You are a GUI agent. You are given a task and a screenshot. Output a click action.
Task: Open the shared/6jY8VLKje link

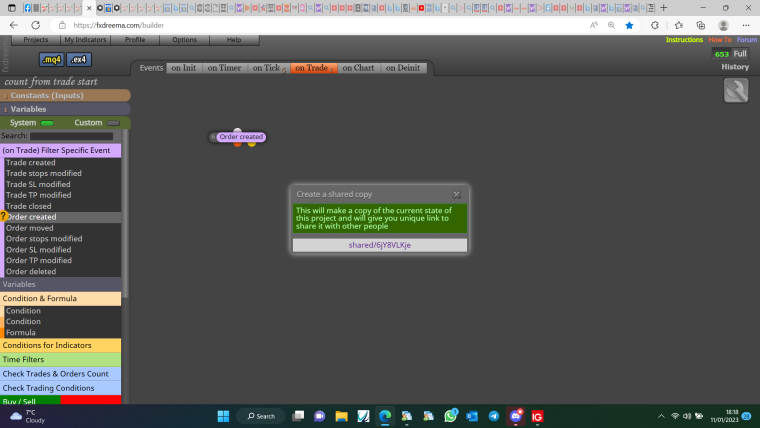380,245
